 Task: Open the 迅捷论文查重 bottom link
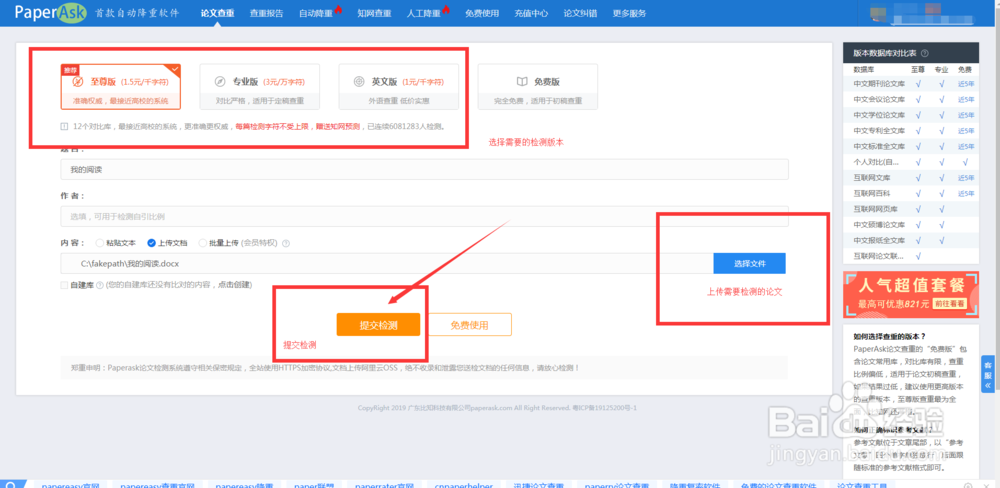click(x=540, y=485)
